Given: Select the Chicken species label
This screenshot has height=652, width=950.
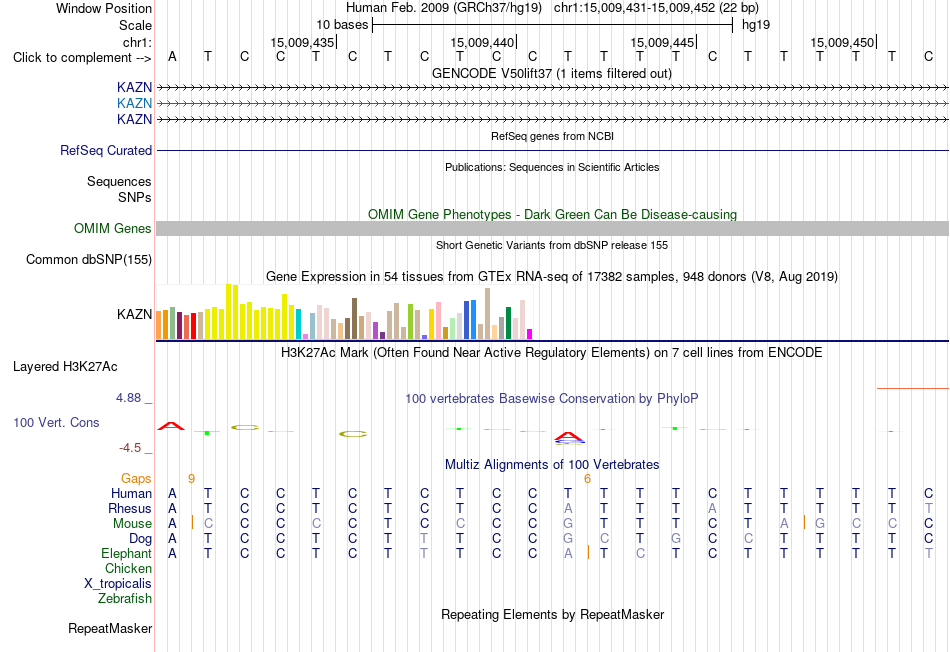Looking at the screenshot, I should [128, 568].
